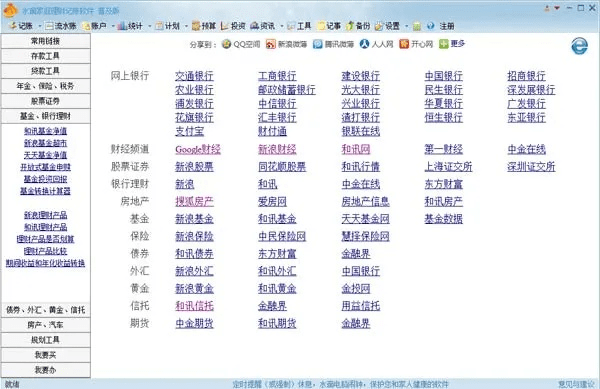Viewport: 600px width, 389px height.
Task: Click the user icon in title bar
Action: [x=547, y=8]
